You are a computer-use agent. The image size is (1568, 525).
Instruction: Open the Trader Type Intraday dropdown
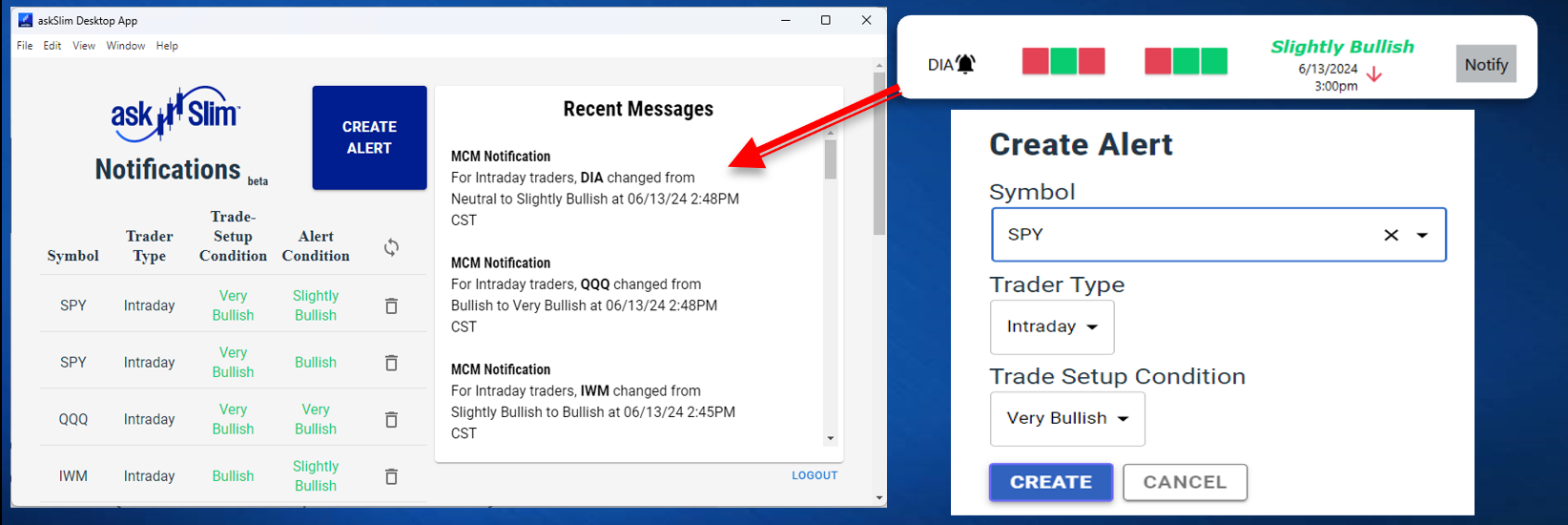point(1052,326)
